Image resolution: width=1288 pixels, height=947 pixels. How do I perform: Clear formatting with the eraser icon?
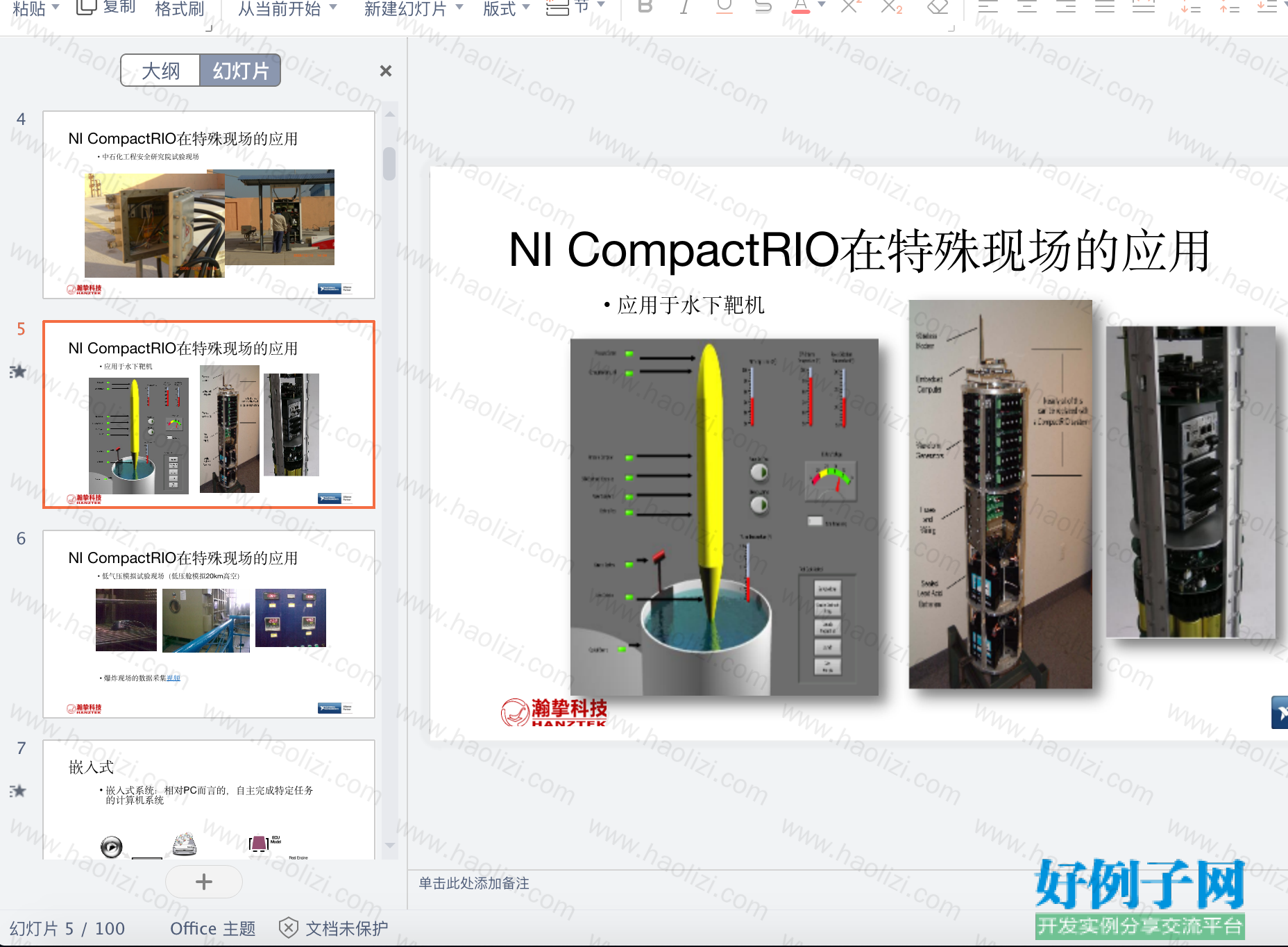(x=938, y=7)
